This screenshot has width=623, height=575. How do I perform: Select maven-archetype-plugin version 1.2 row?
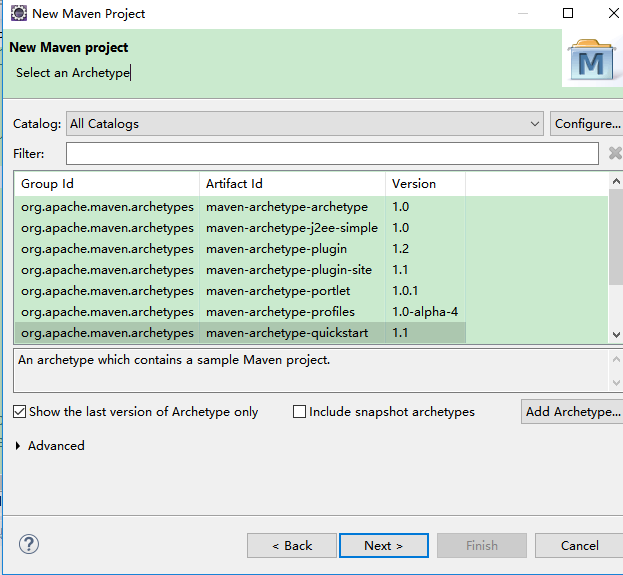pos(240,249)
